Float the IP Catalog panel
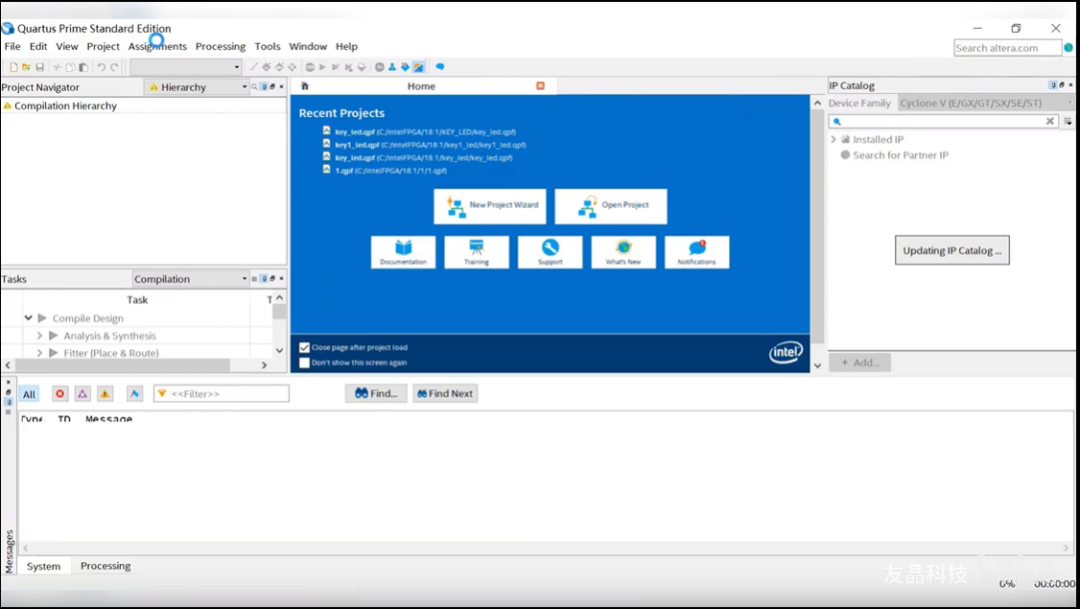Image resolution: width=1080 pixels, height=609 pixels. click(x=1061, y=85)
